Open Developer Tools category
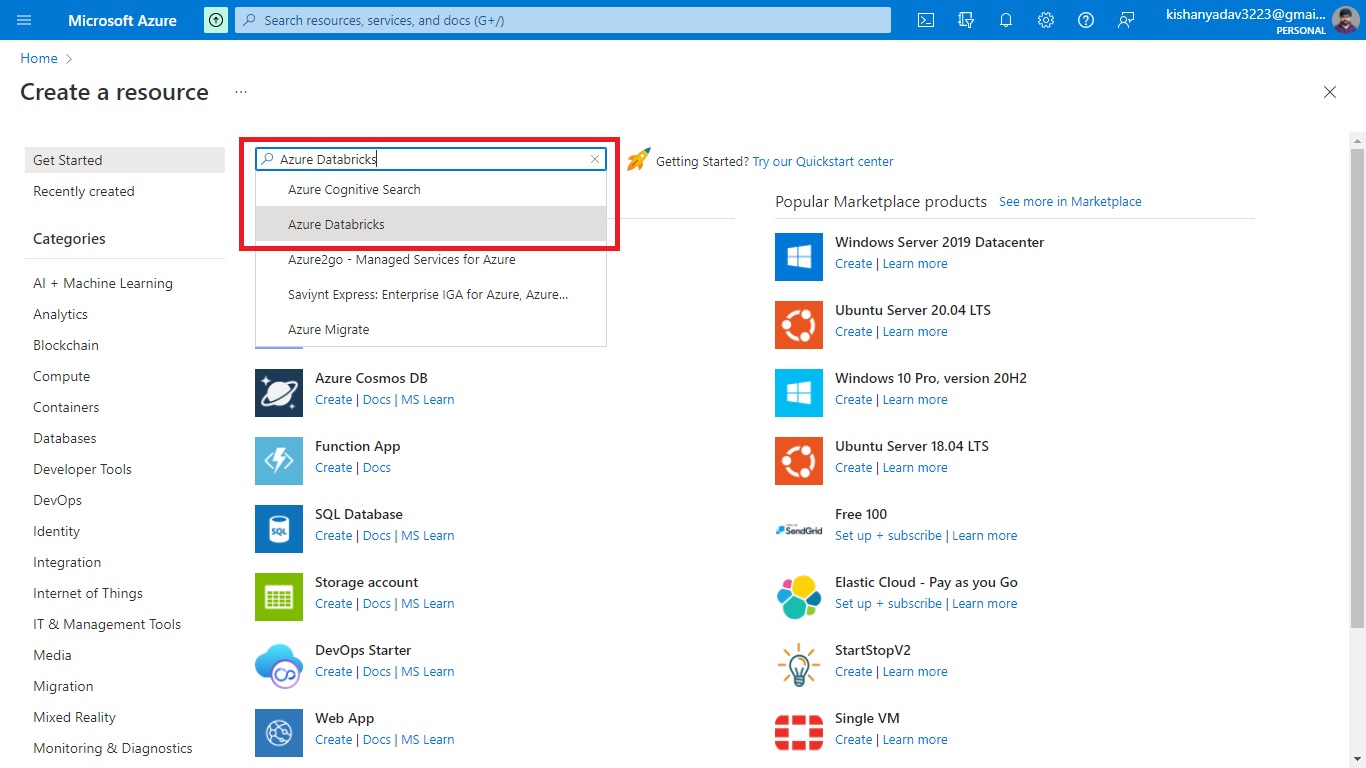Image resolution: width=1366 pixels, height=768 pixels. point(82,469)
